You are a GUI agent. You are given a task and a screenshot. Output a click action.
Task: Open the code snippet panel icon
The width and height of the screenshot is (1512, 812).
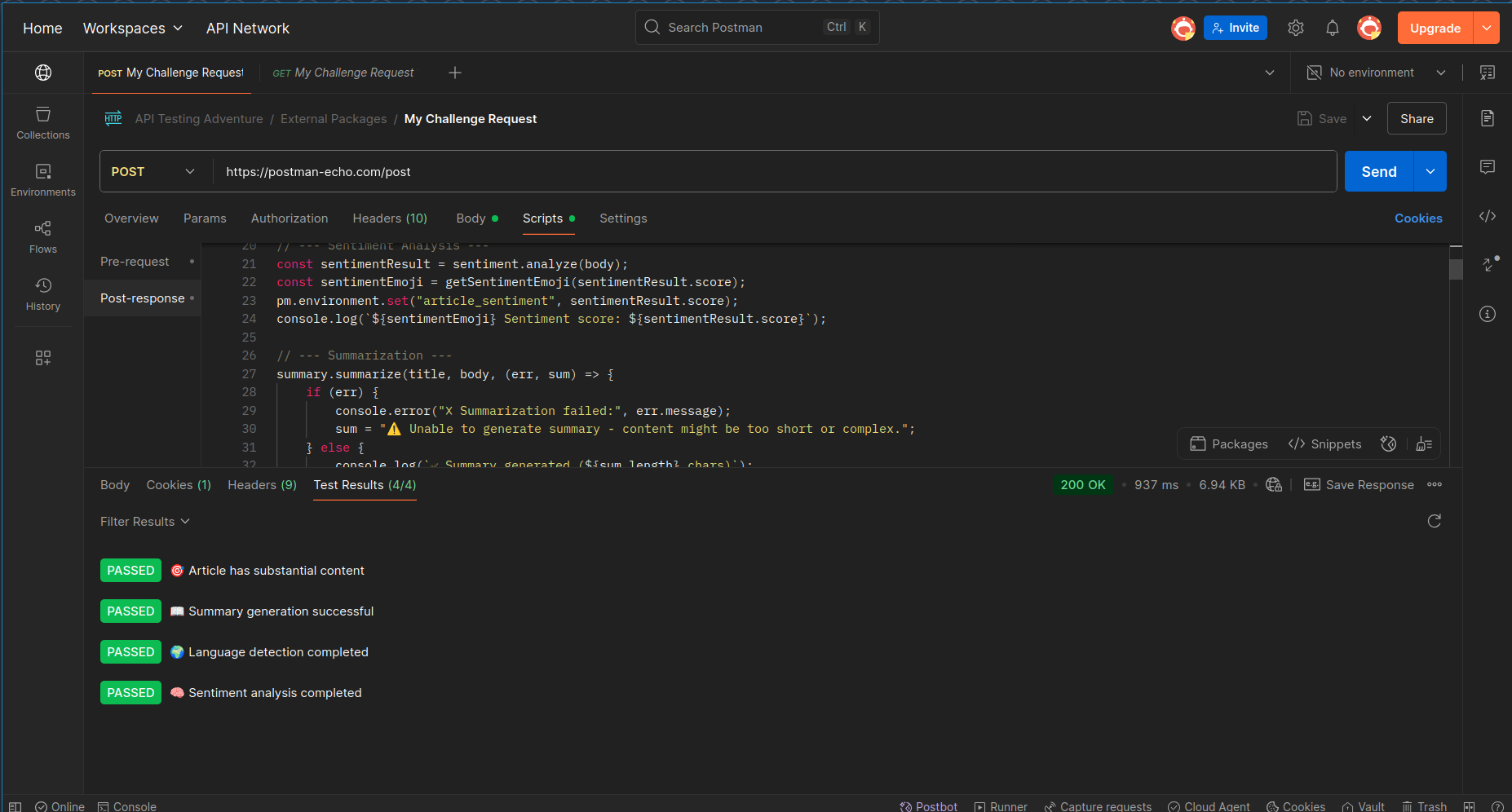click(x=1487, y=216)
